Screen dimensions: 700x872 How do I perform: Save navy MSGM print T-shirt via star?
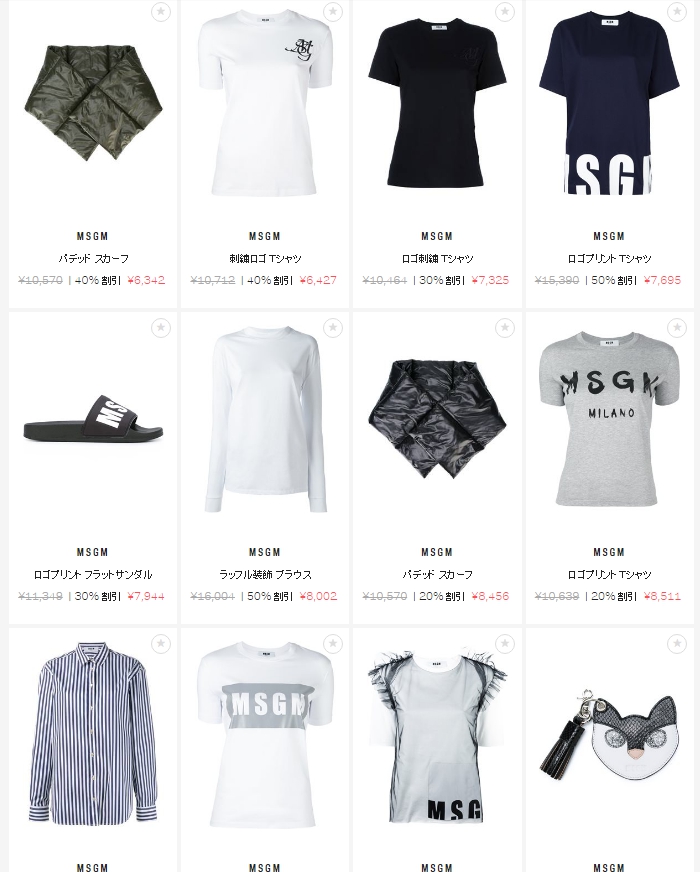click(x=677, y=11)
